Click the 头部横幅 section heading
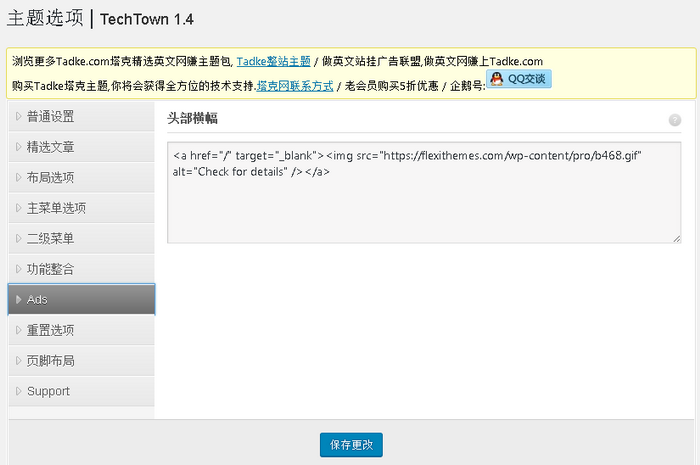 click(x=192, y=118)
